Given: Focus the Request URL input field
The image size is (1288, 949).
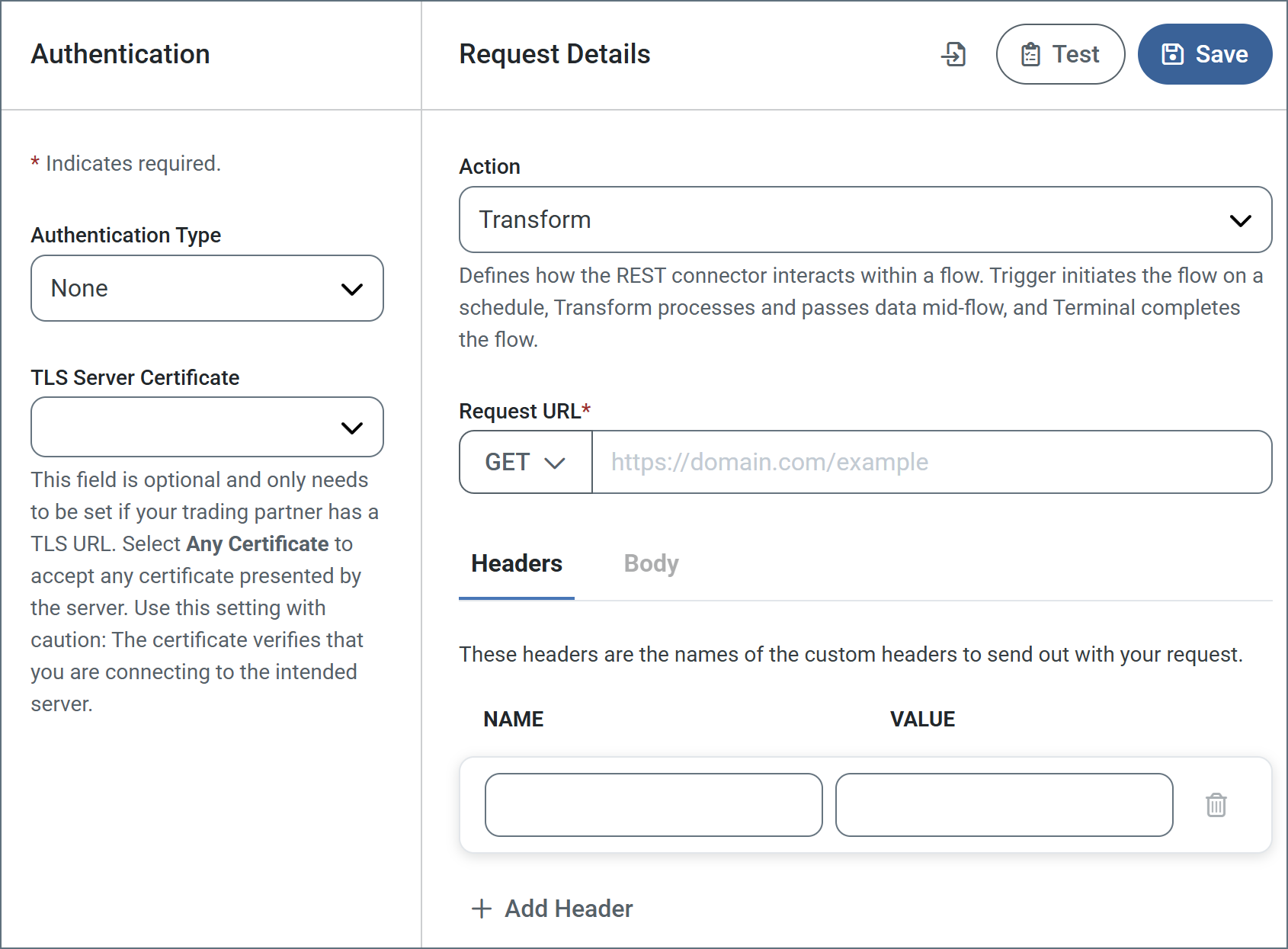Looking at the screenshot, I should (x=931, y=462).
